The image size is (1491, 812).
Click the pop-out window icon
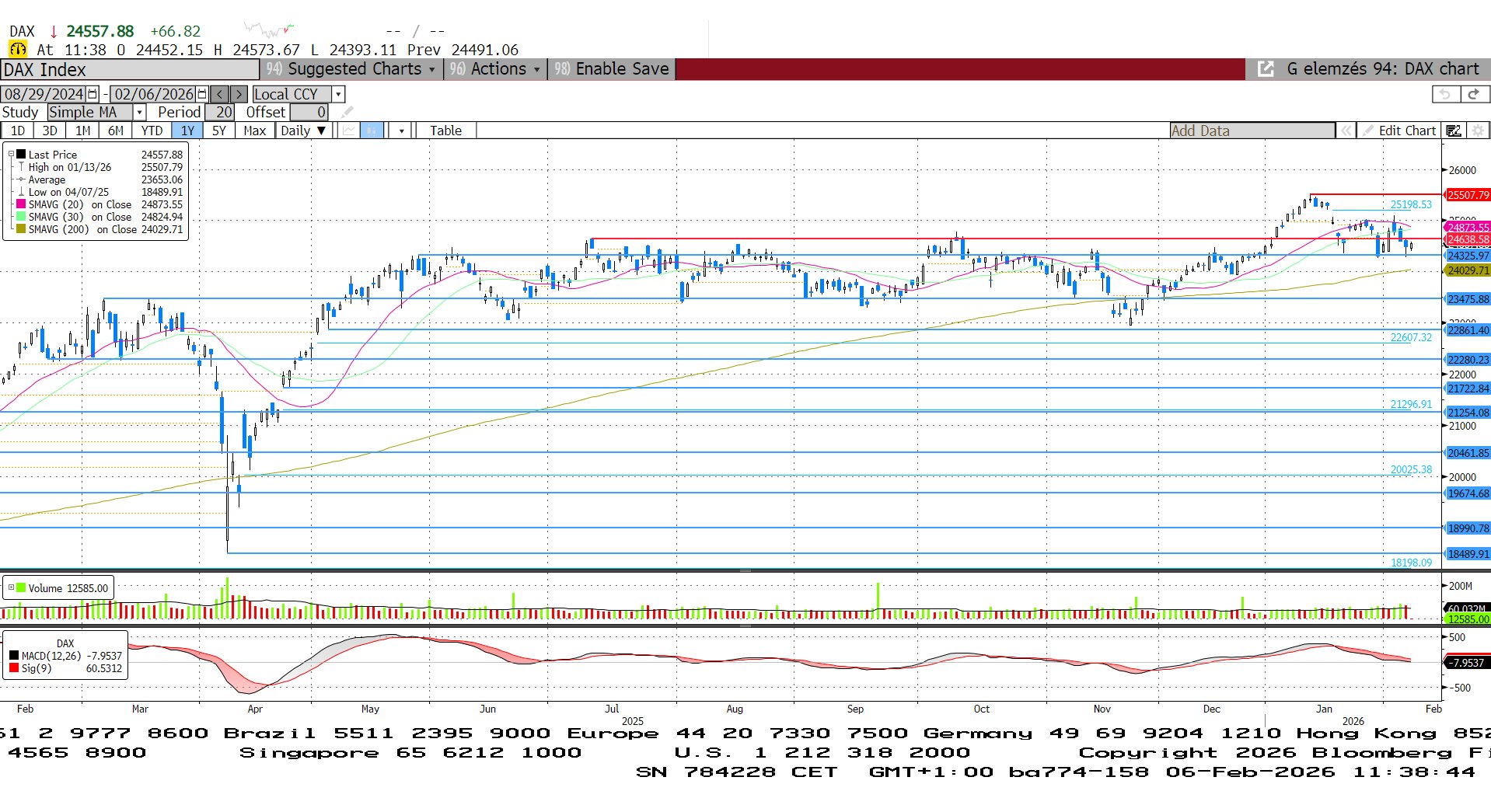coord(1266,69)
